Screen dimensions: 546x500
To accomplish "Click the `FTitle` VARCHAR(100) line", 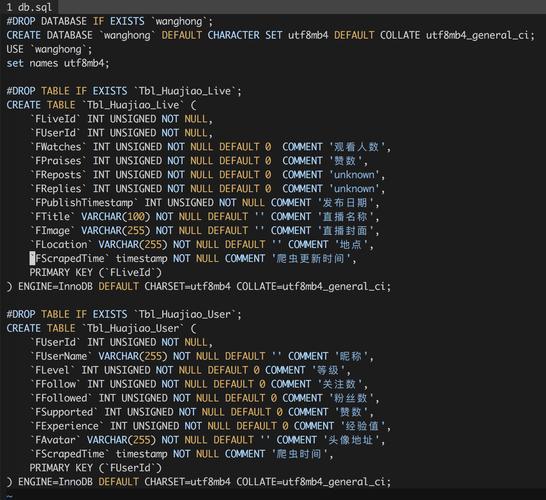I will coord(205,216).
